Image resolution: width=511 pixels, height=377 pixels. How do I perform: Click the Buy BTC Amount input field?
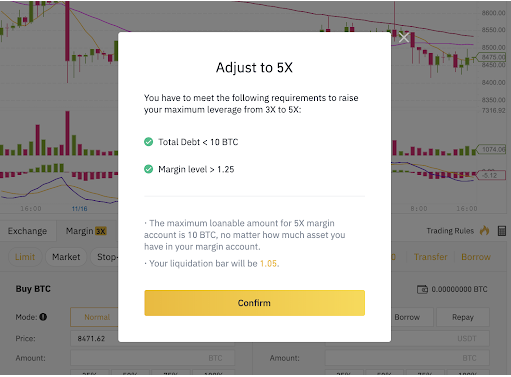[x=152, y=358]
